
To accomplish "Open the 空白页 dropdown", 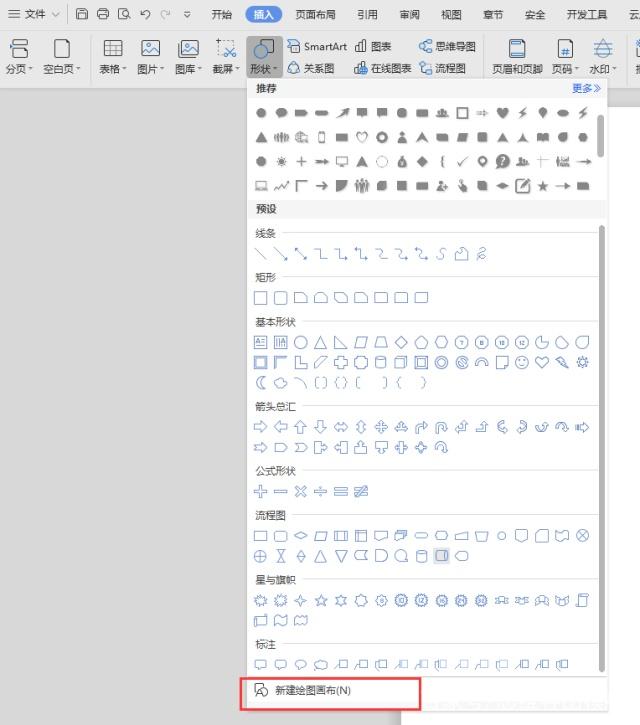I will [x=62, y=56].
